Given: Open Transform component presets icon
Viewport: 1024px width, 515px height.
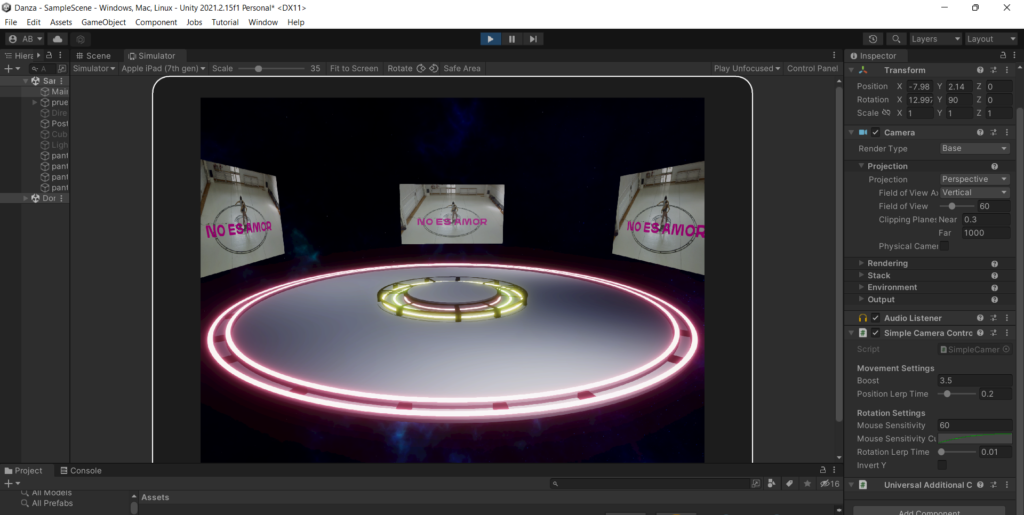Looking at the screenshot, I should (993, 70).
